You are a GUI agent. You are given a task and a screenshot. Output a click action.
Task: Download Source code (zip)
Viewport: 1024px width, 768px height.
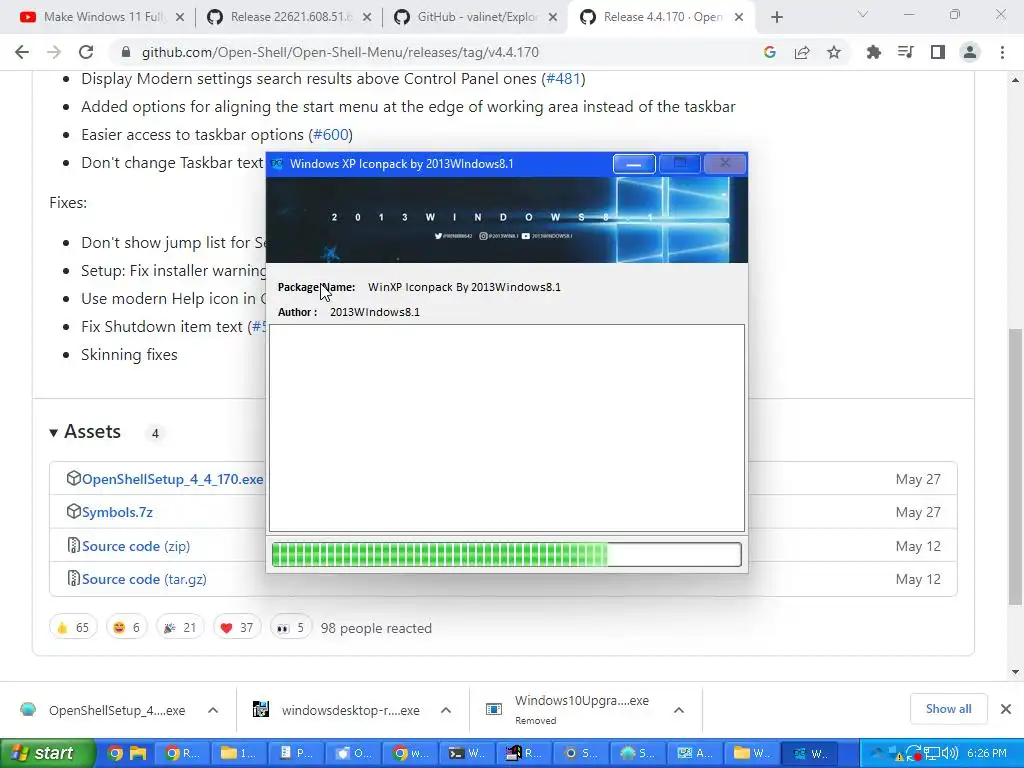135,546
